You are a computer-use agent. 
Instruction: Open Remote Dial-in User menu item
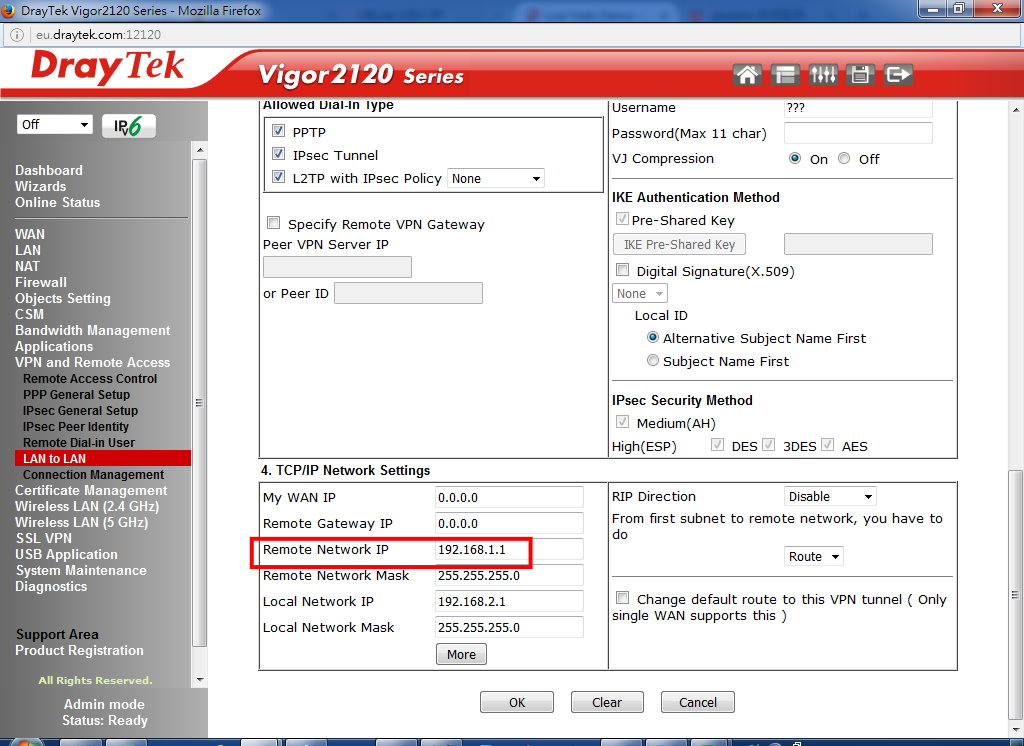tap(79, 443)
